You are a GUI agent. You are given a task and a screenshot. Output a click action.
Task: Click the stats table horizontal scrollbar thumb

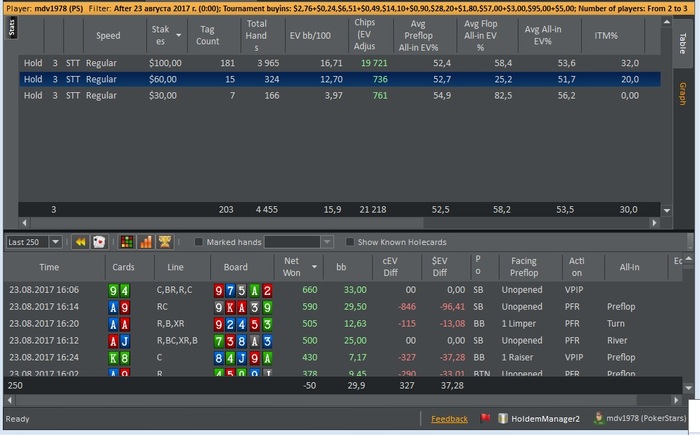coord(226,222)
